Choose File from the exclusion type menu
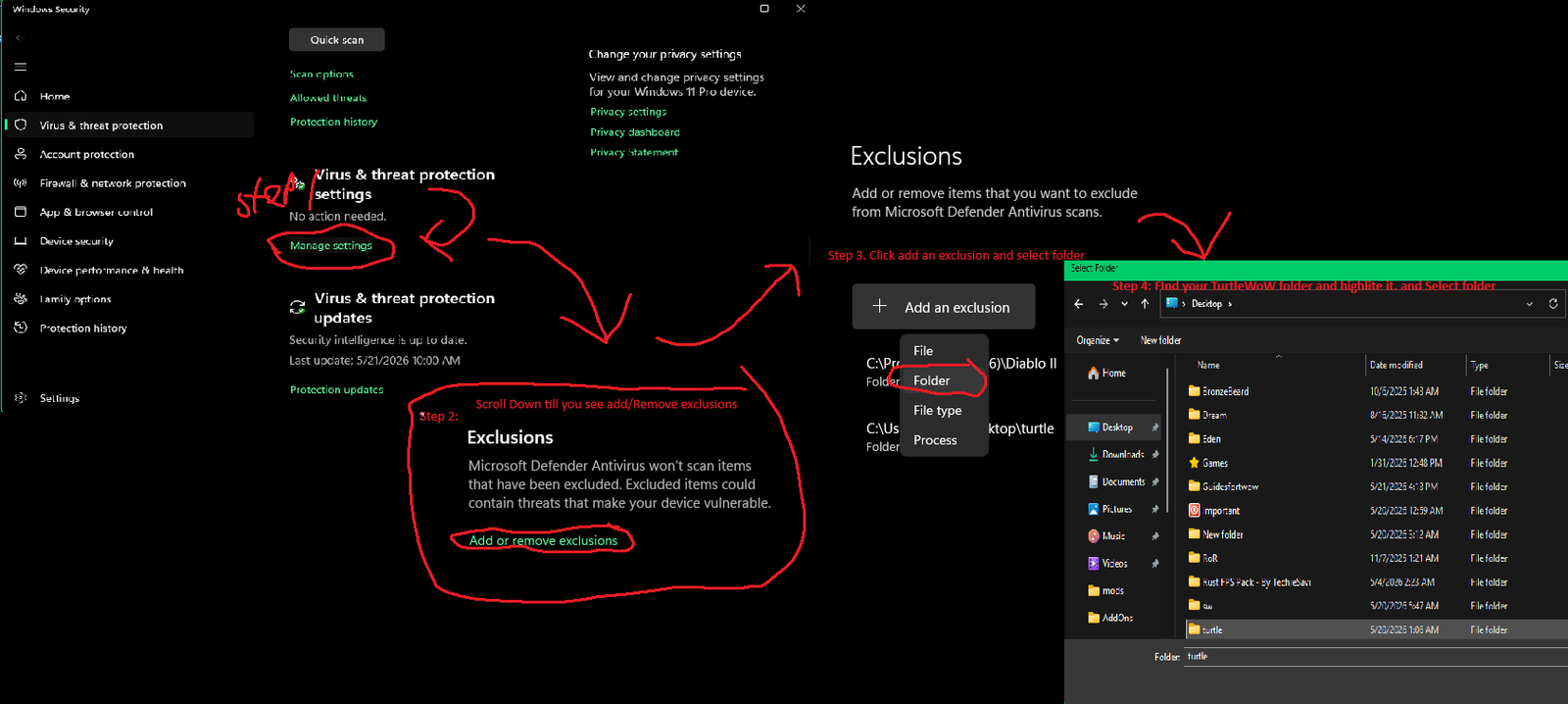This screenshot has height=704, width=1568. tap(923, 350)
